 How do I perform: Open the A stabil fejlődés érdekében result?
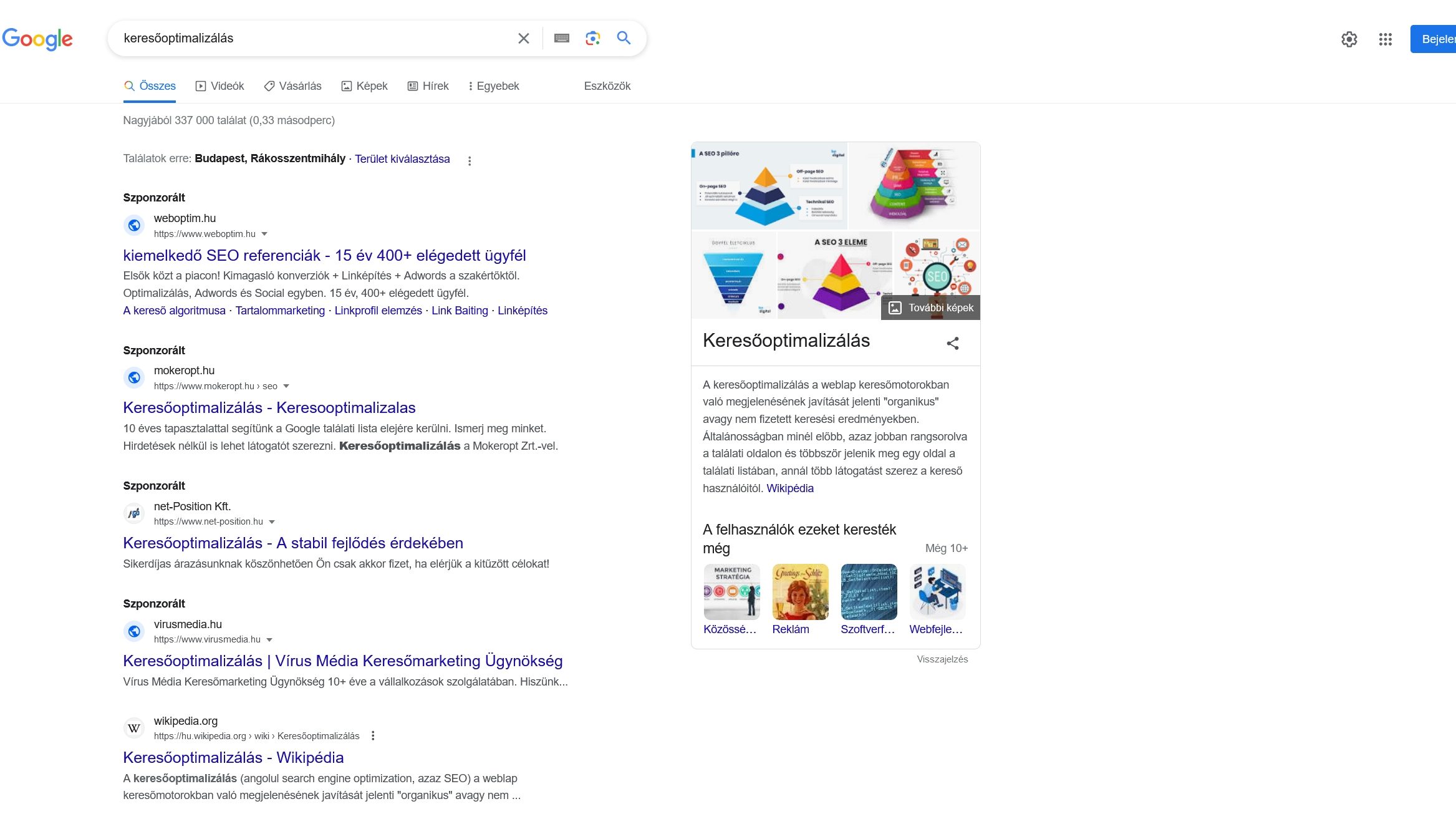293,543
